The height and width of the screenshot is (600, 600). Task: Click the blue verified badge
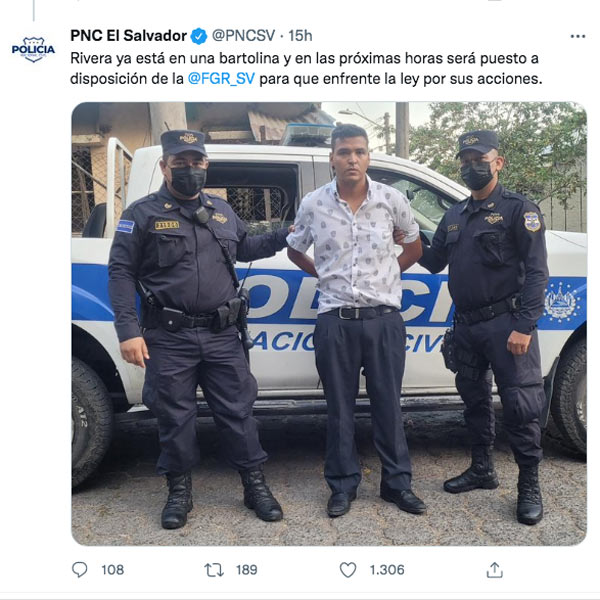pyautogui.click(x=199, y=36)
